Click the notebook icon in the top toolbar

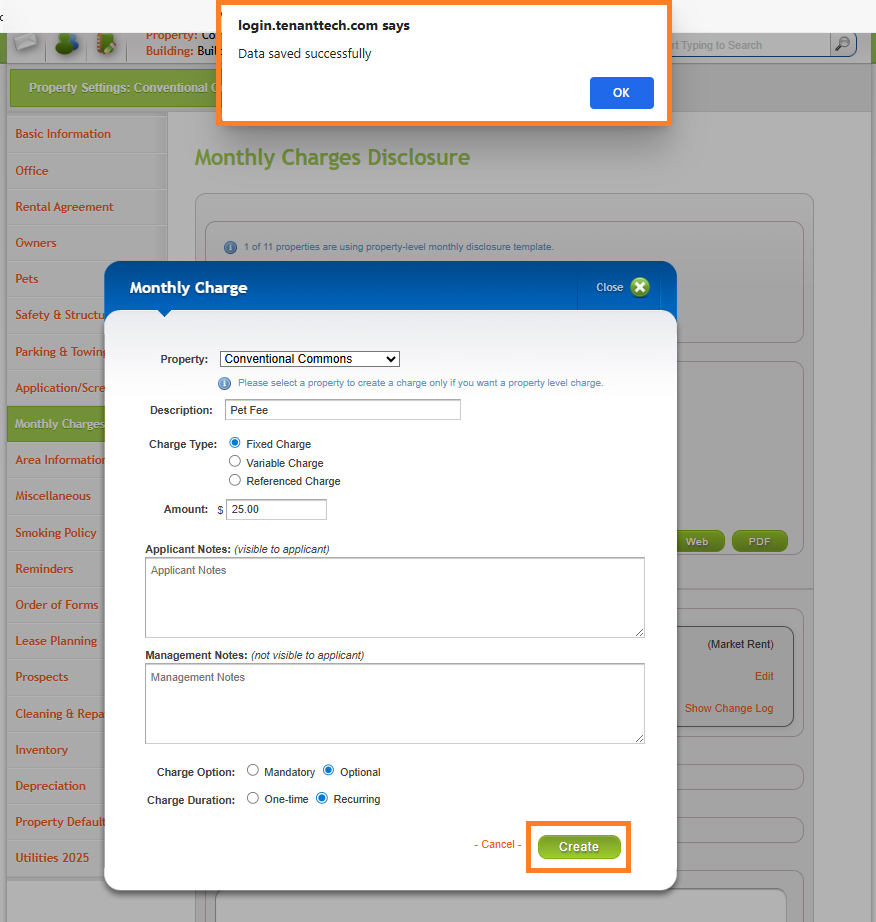pyautogui.click(x=106, y=44)
